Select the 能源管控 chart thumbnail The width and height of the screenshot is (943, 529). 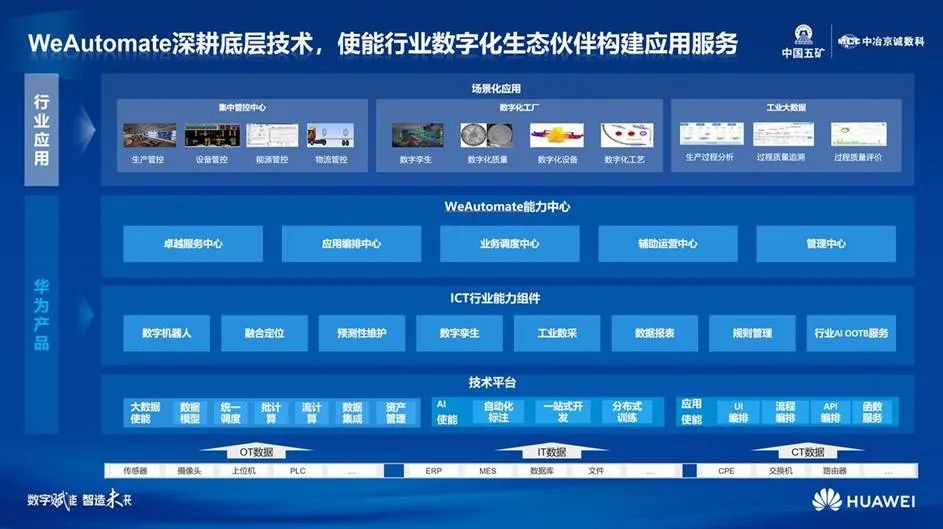click(x=272, y=135)
